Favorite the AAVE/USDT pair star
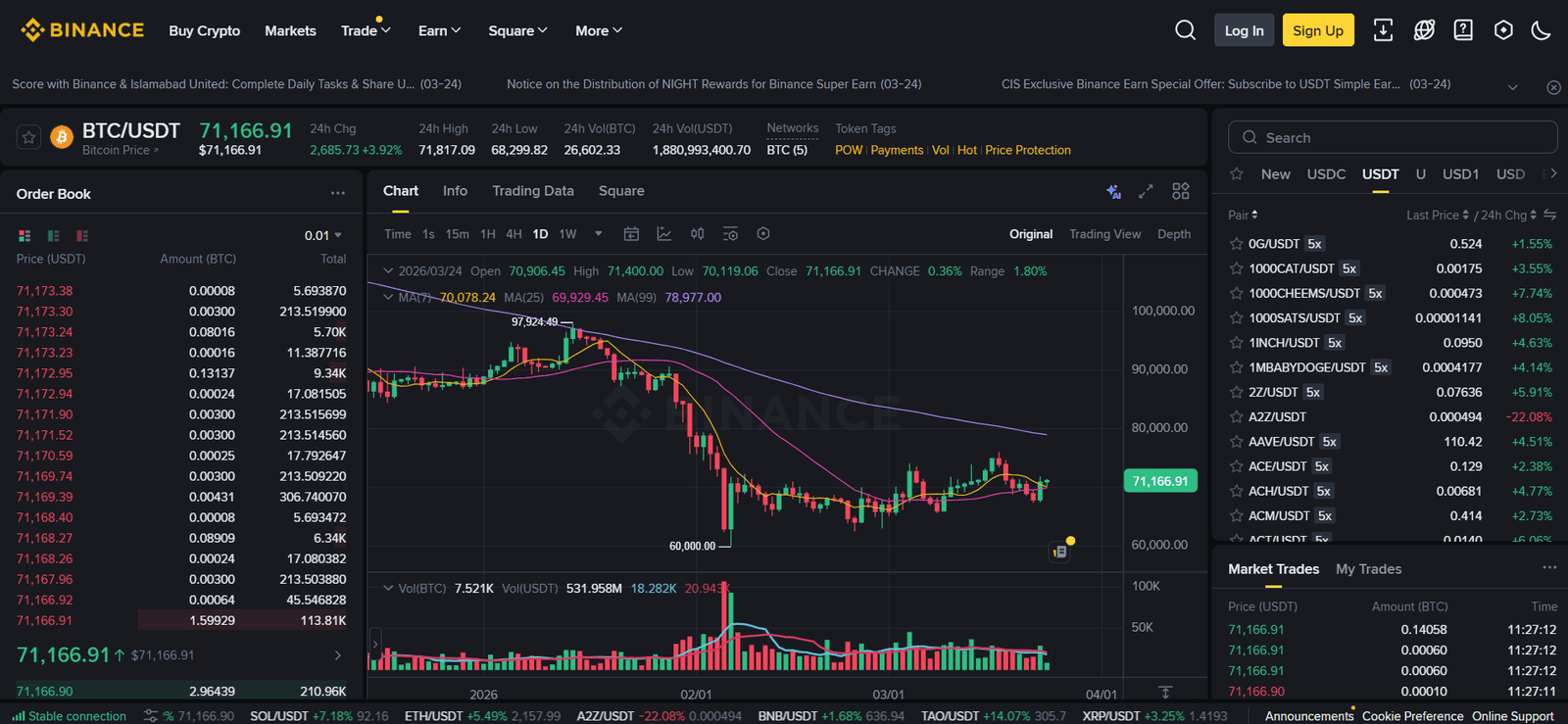1568x724 pixels. (1237, 442)
